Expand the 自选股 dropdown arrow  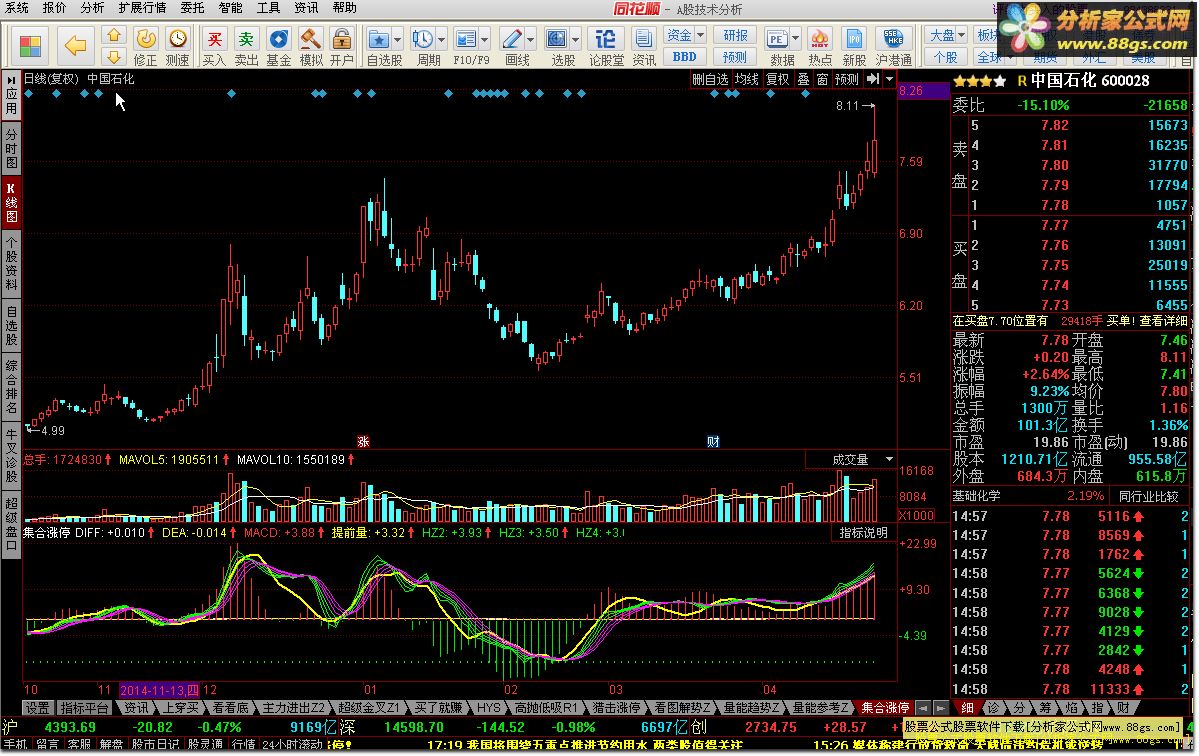(397, 39)
